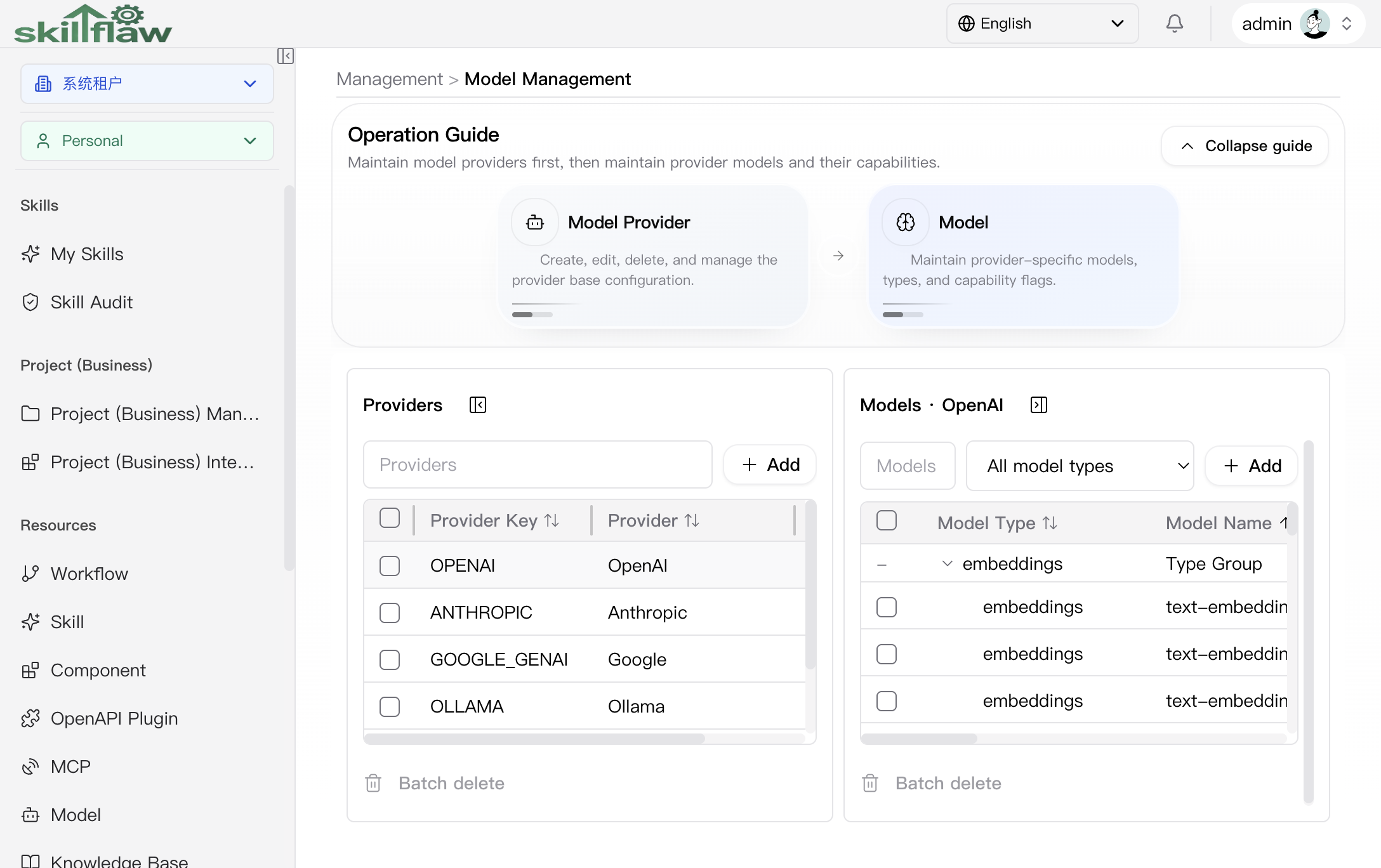Open the 系统租户 tenant dropdown
Screen dimensions: 1381x868
point(147,84)
